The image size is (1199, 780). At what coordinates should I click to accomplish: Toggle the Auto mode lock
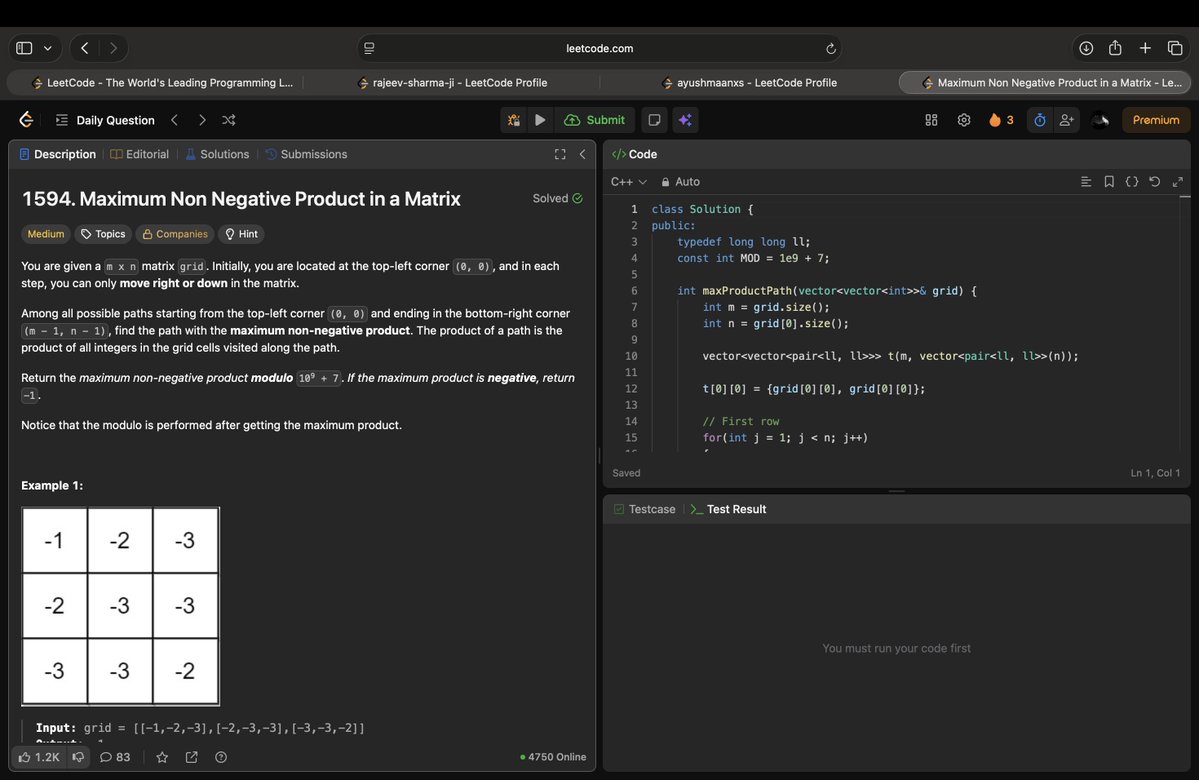(x=681, y=182)
